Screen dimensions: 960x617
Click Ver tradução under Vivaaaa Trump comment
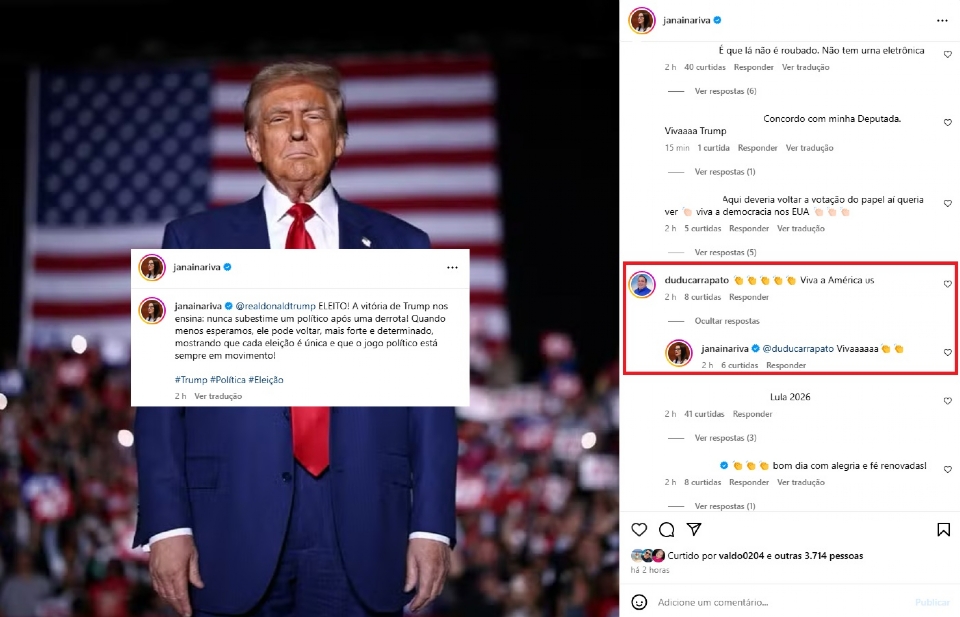[809, 148]
